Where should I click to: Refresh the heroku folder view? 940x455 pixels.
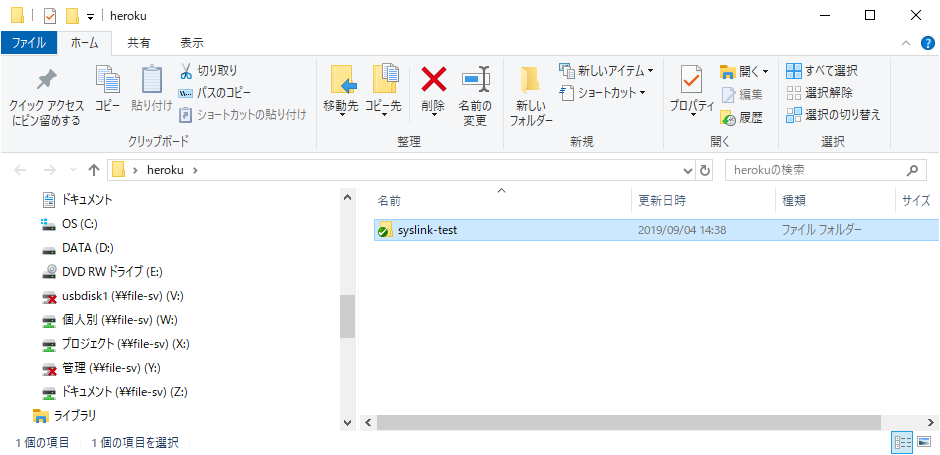tap(705, 170)
